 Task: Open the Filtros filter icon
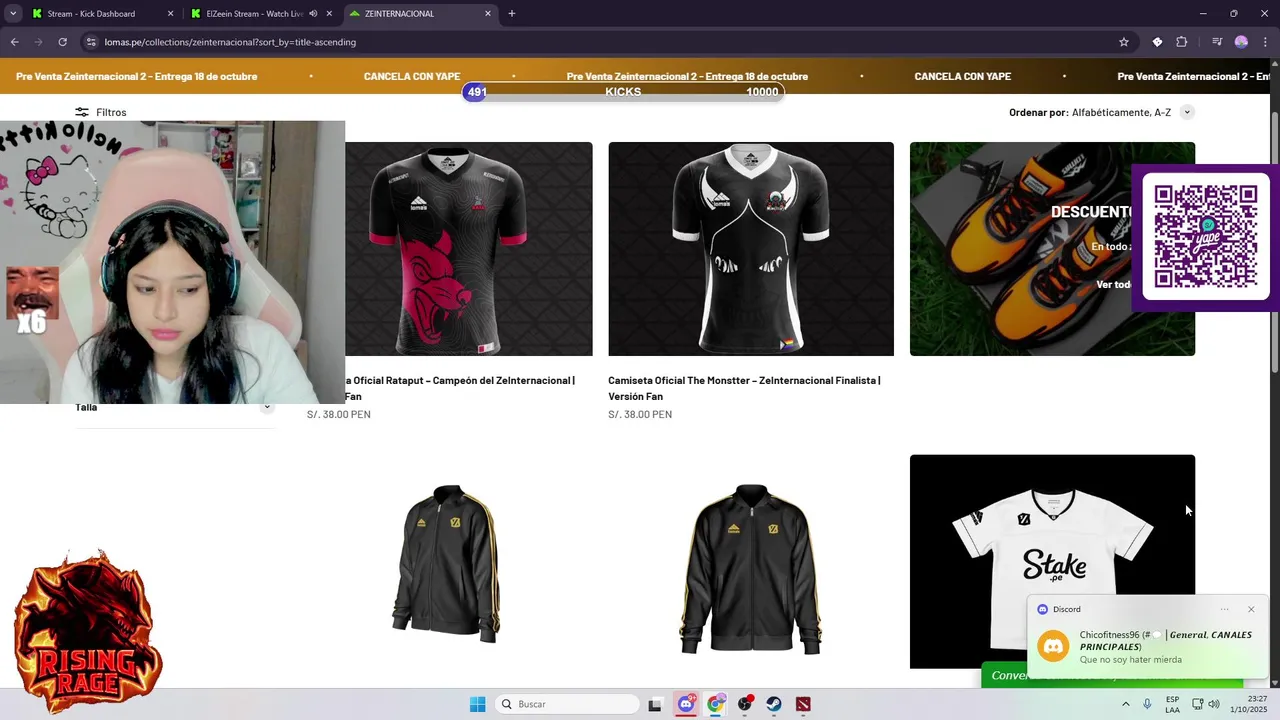tap(82, 112)
